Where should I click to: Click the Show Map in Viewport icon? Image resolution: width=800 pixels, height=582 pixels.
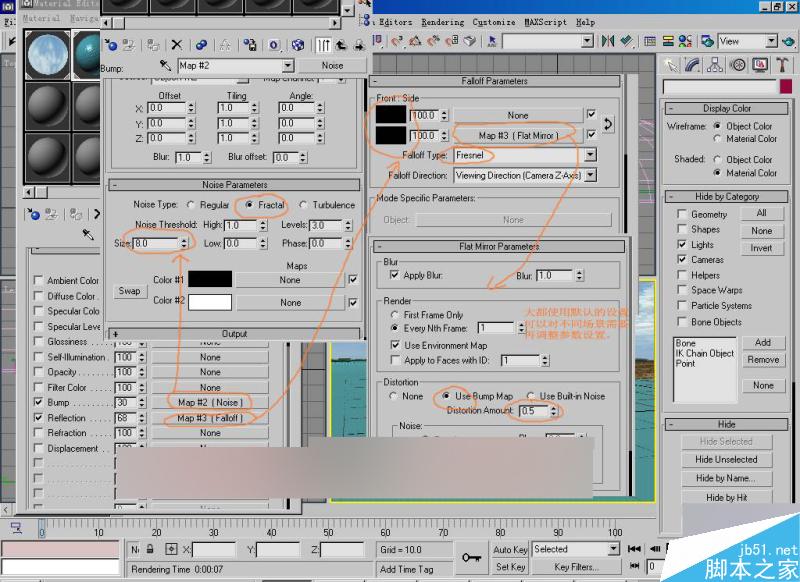(299, 45)
